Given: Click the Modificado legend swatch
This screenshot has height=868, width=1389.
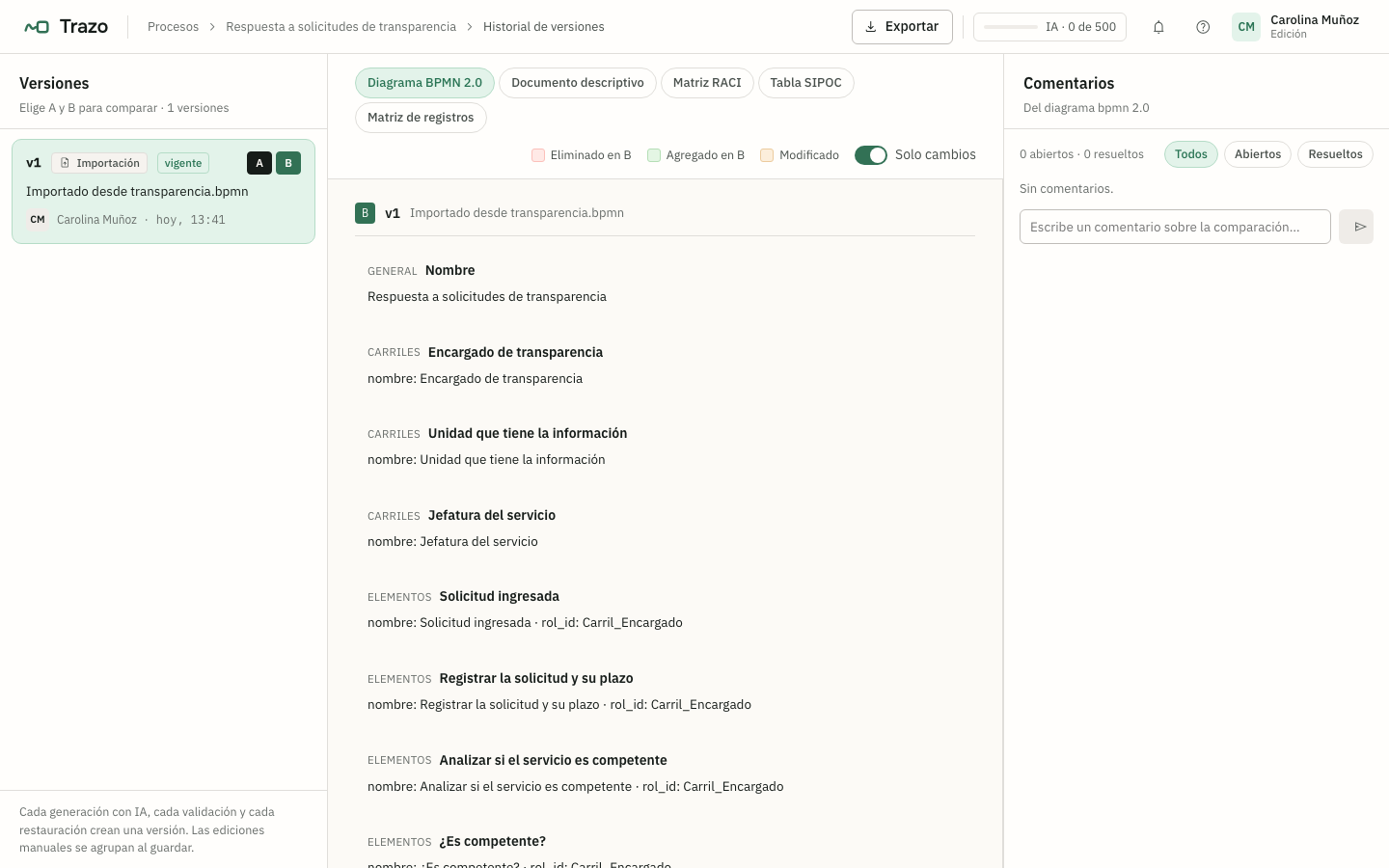Looking at the screenshot, I should (x=767, y=155).
